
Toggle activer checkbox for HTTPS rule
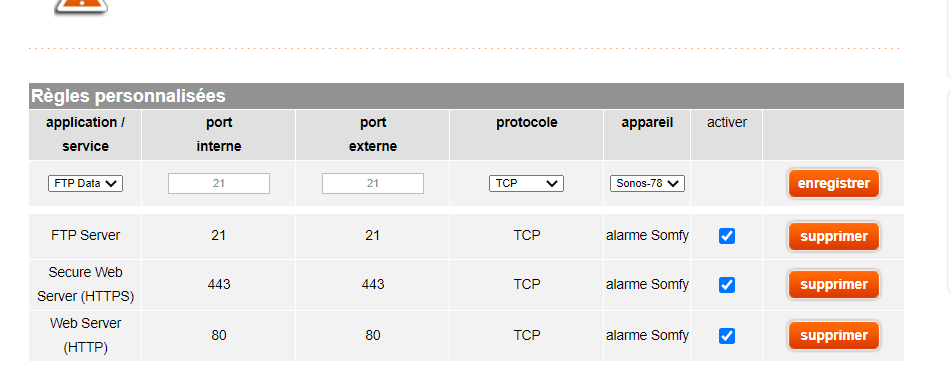[x=727, y=285]
